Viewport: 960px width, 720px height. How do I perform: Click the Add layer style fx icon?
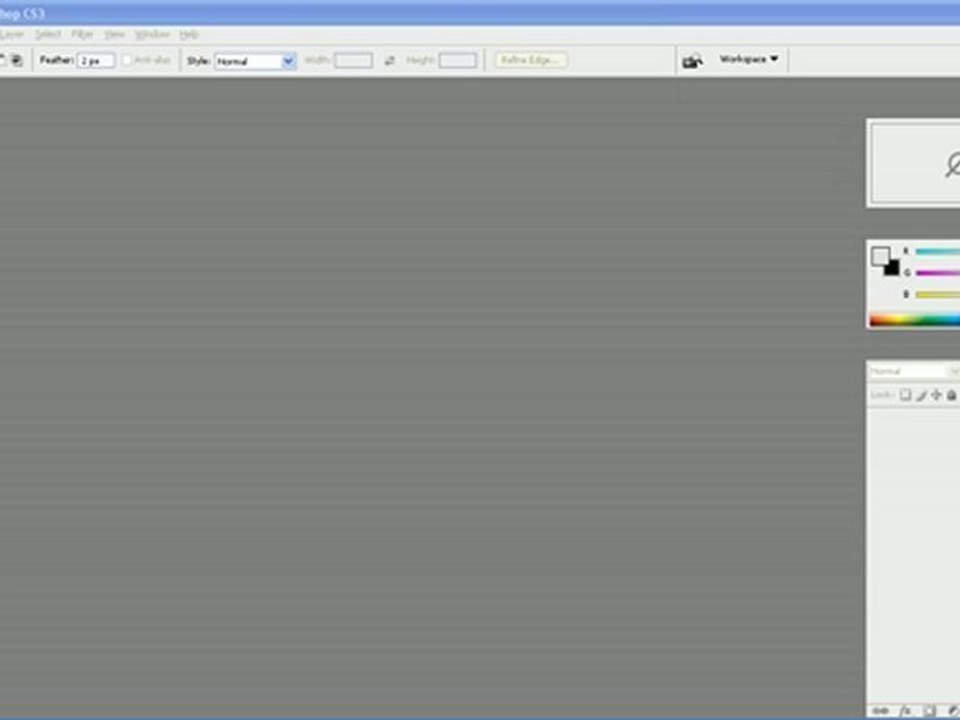[906, 710]
